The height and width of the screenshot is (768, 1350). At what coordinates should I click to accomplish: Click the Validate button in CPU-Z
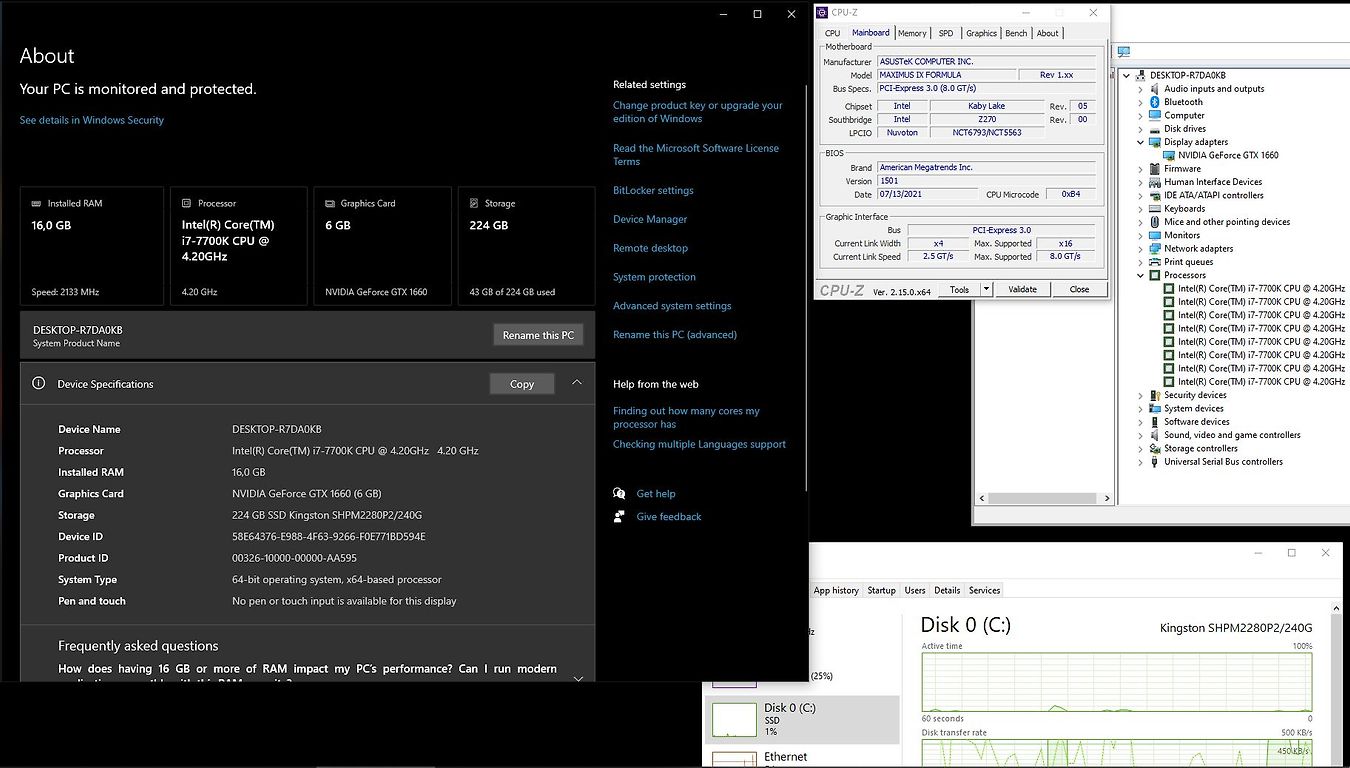1022,289
